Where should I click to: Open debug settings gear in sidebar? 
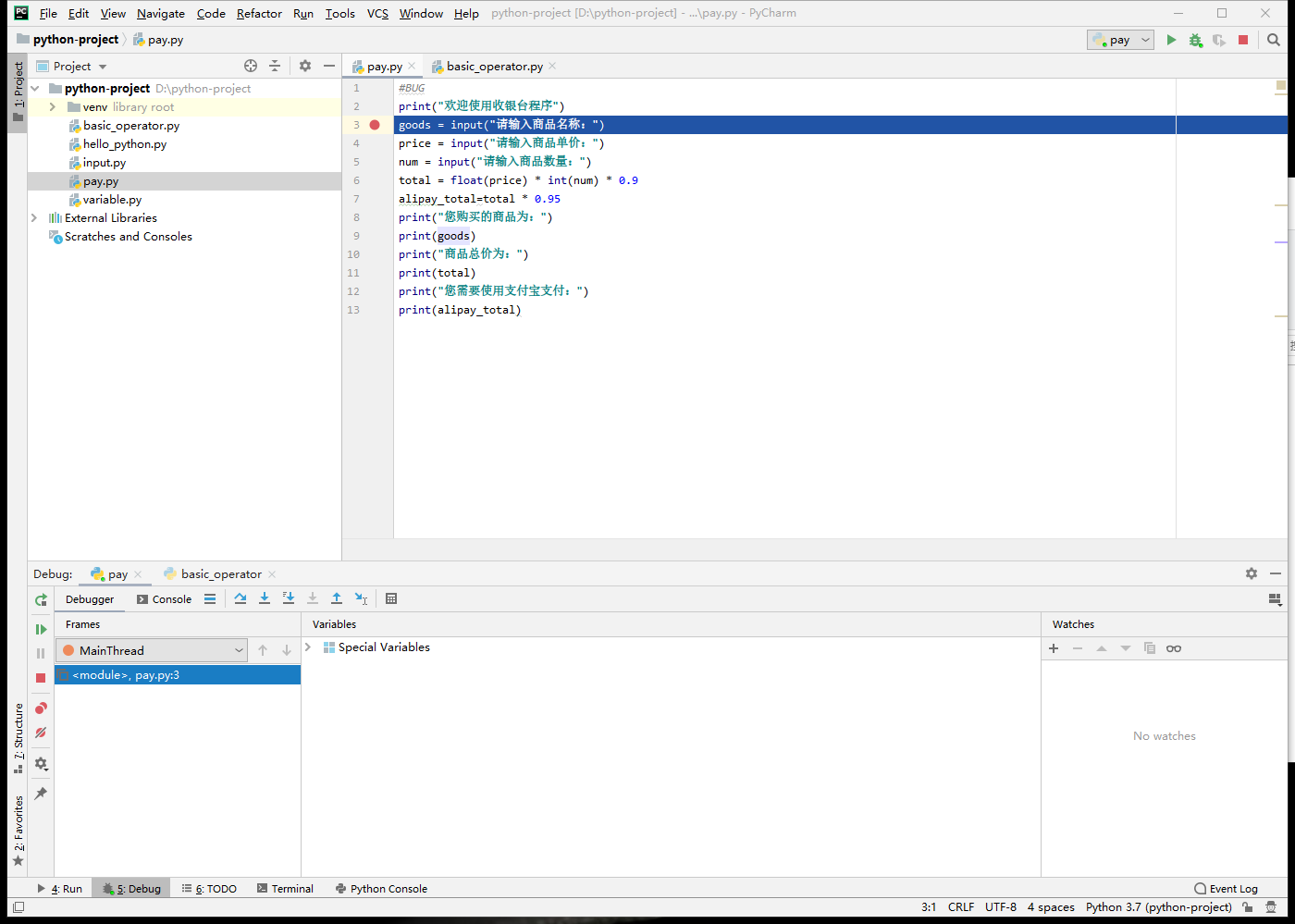point(41,764)
